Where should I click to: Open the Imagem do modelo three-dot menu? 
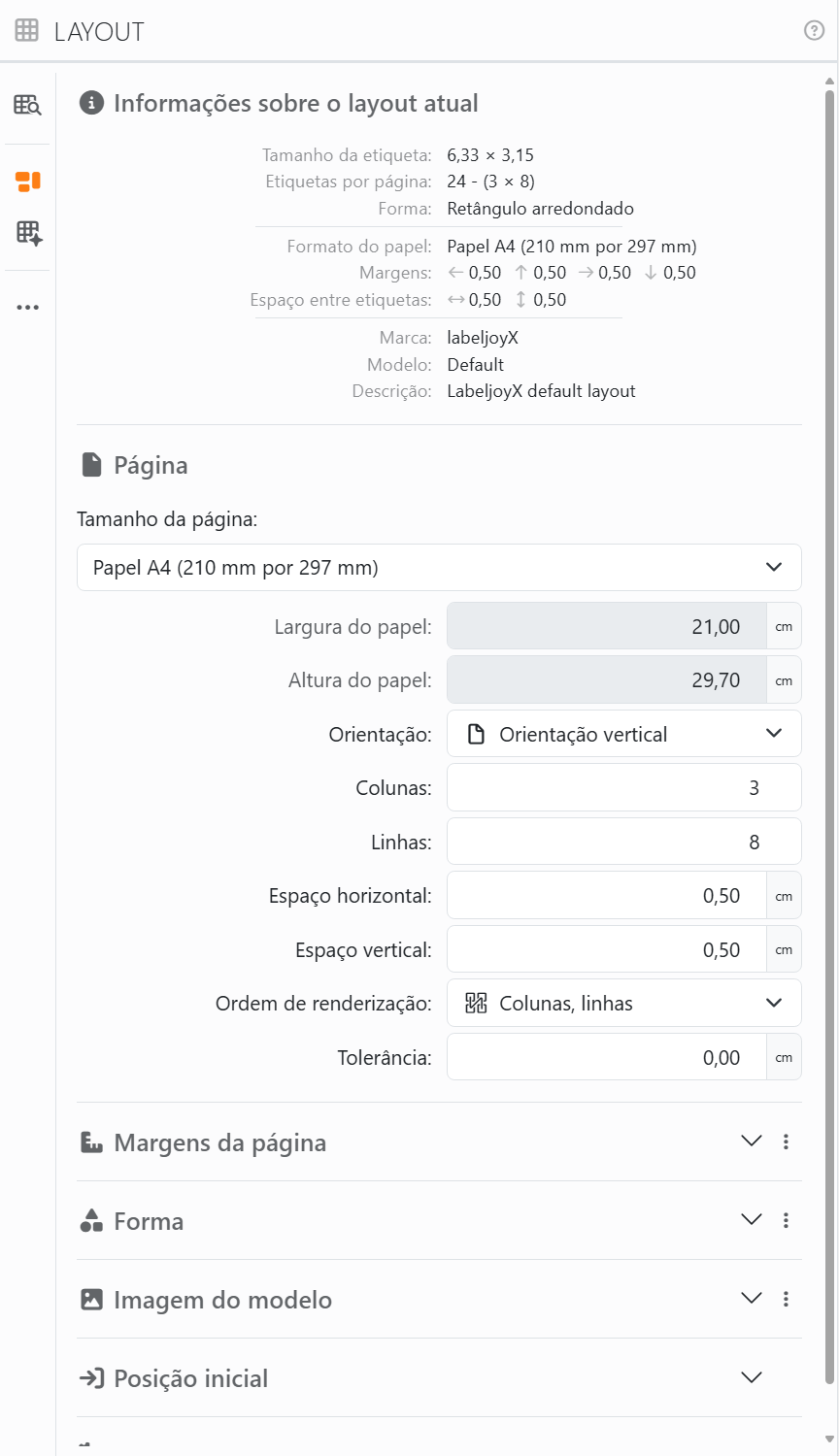point(786,1300)
